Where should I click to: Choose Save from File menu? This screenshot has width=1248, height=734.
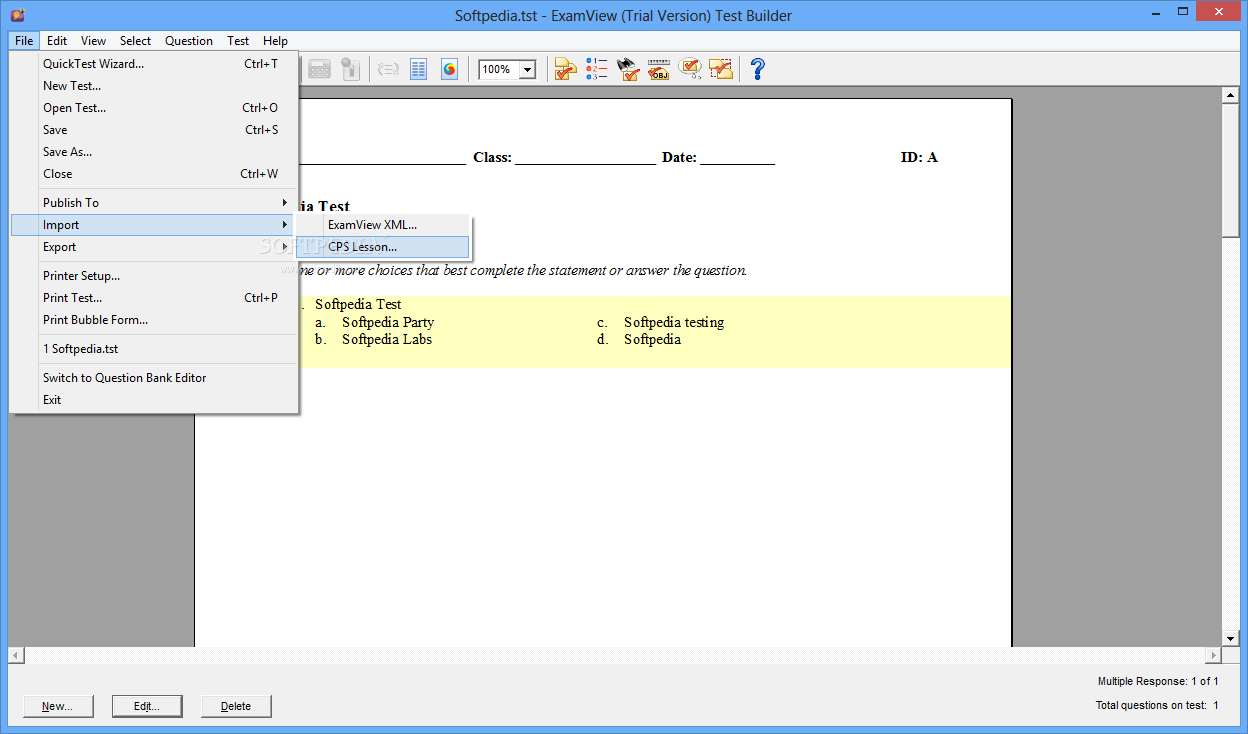point(154,130)
